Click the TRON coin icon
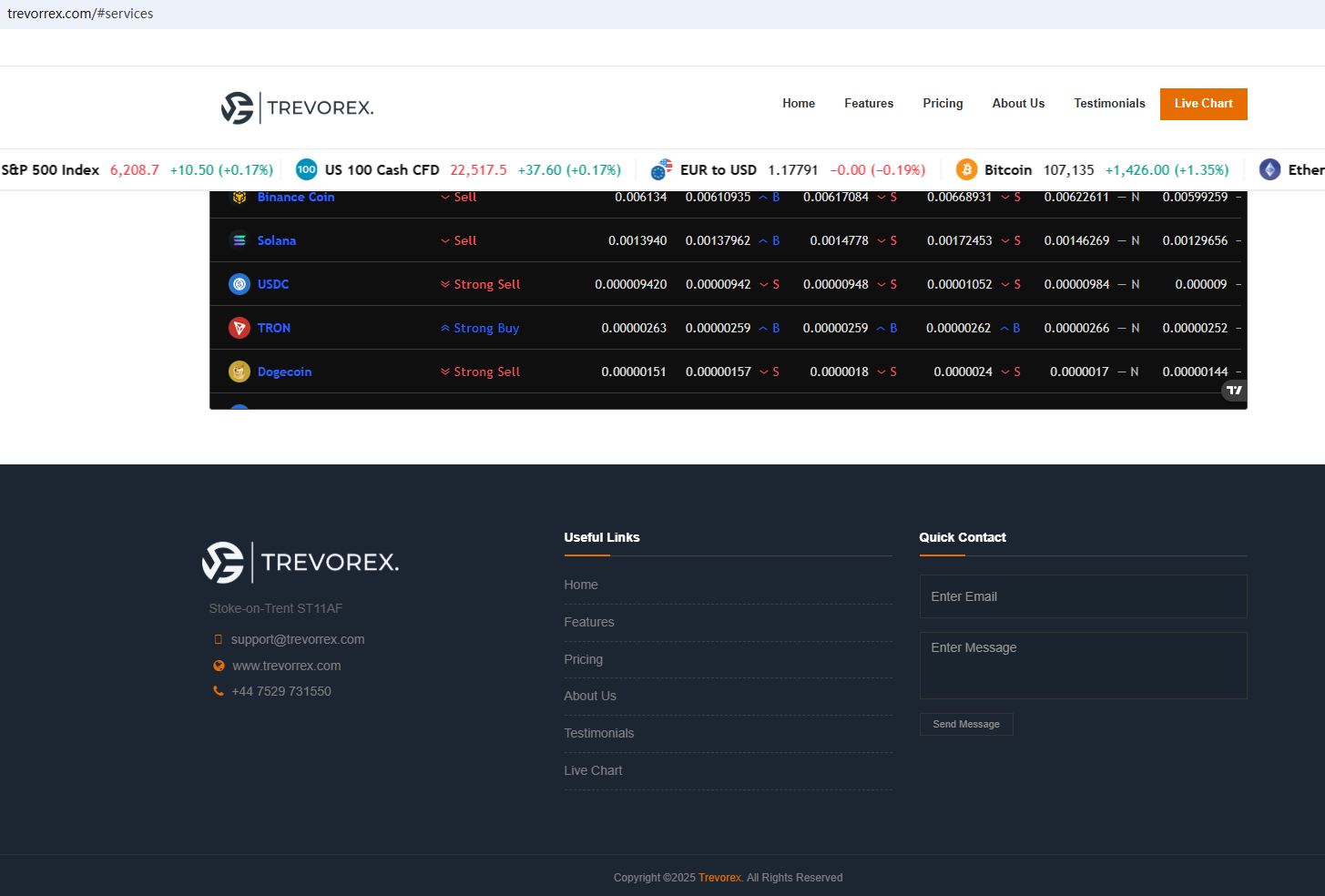 pos(240,328)
